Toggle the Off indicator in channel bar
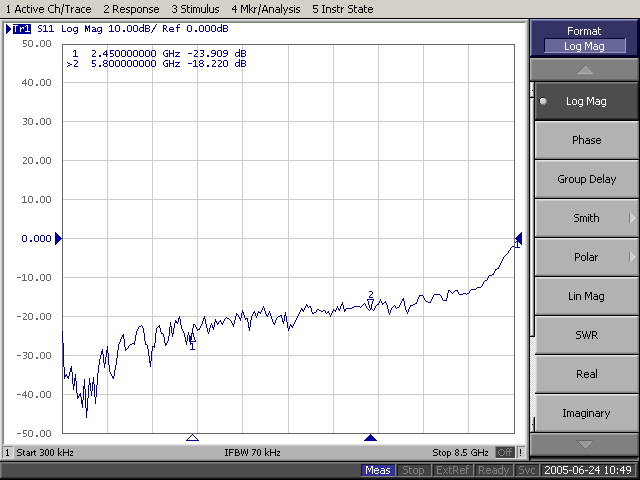Viewport: 640px width, 480px height. tap(505, 452)
